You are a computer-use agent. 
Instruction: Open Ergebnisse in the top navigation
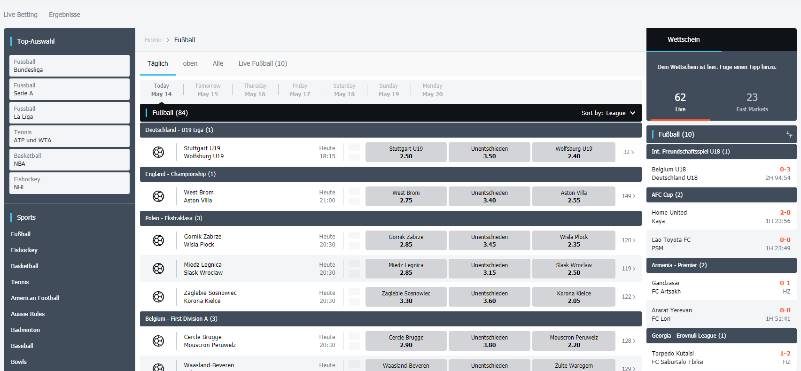(x=64, y=15)
